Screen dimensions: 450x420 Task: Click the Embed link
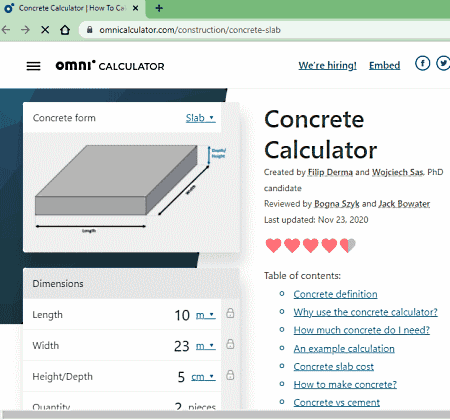click(384, 65)
